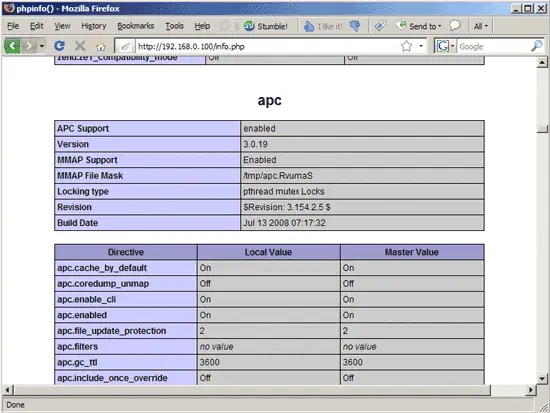Click the thumbs-up I like it icon
This screenshot has height=413, width=550.
309,26
